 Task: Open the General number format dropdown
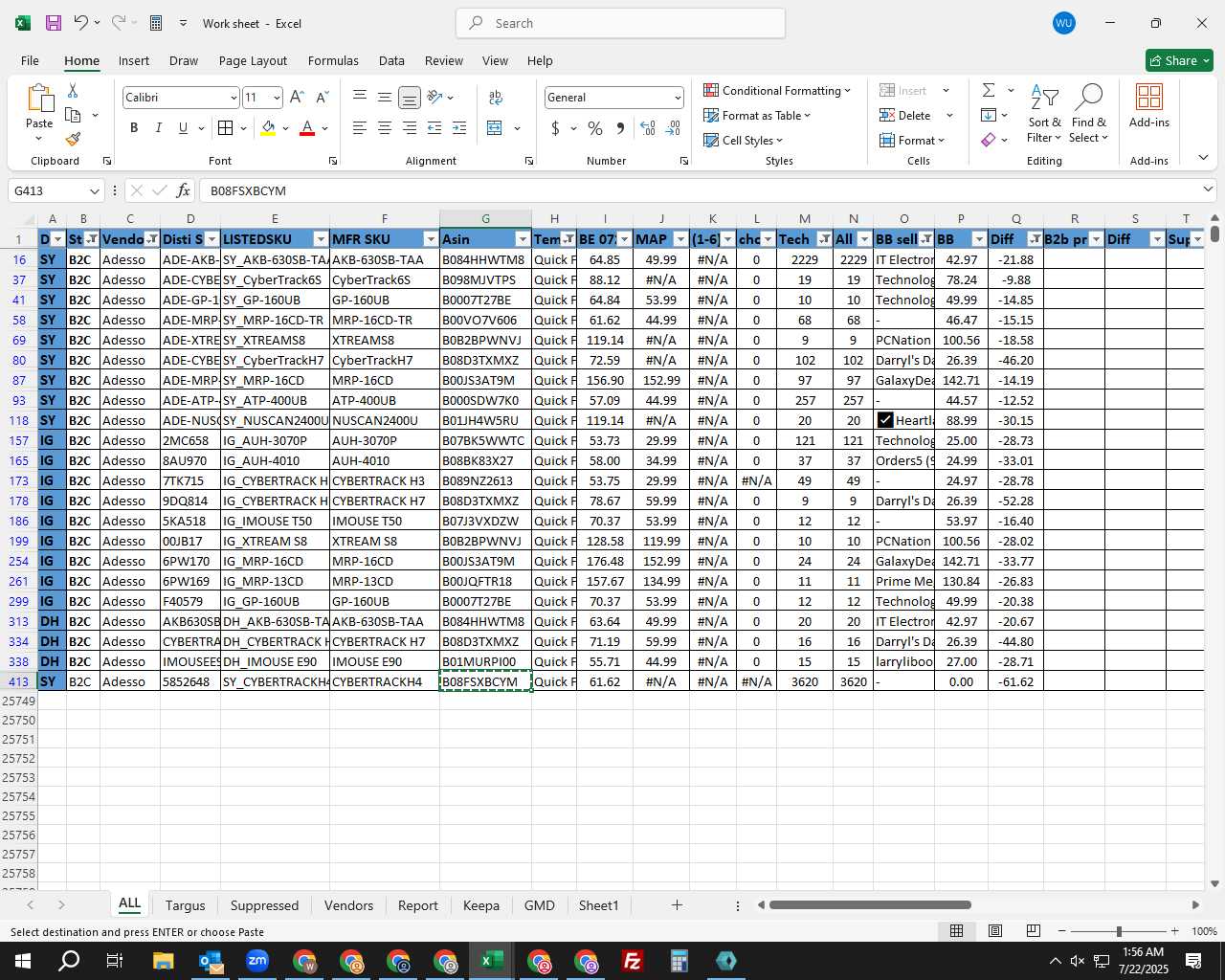click(x=678, y=98)
